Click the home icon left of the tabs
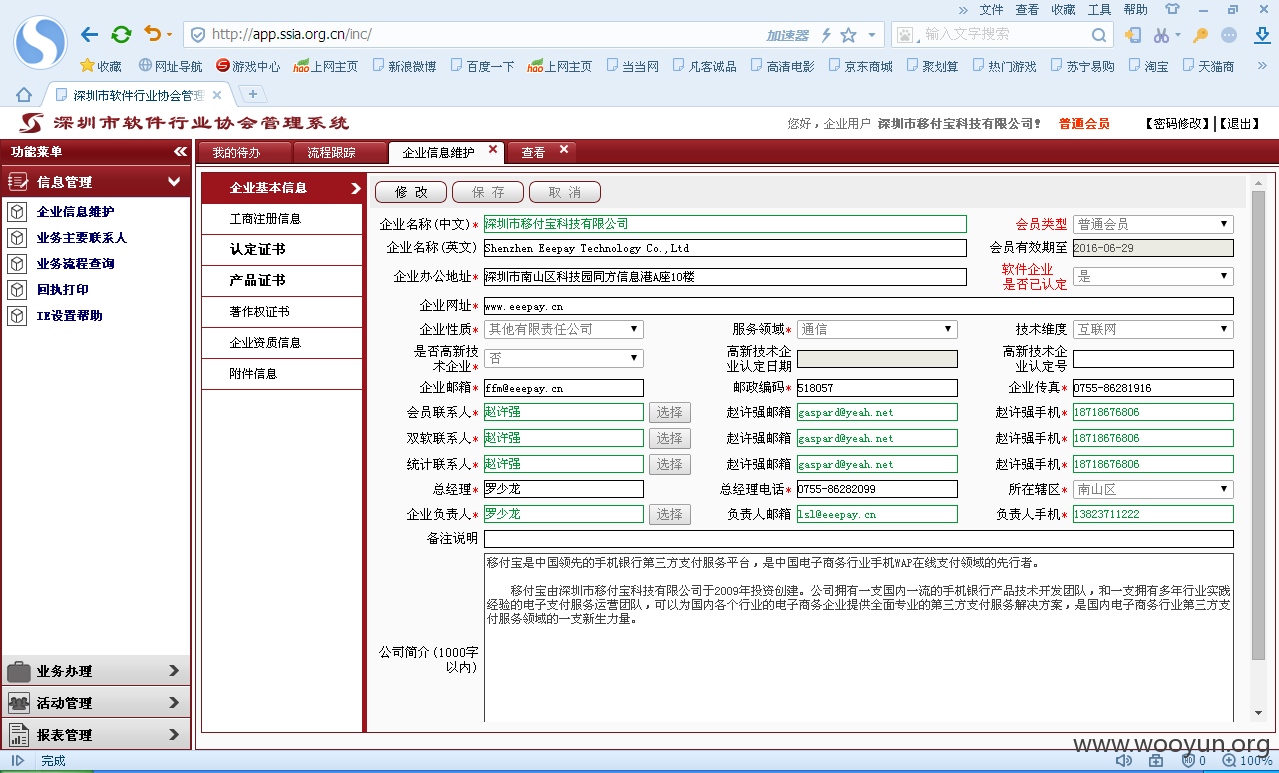1279x773 pixels. (24, 95)
